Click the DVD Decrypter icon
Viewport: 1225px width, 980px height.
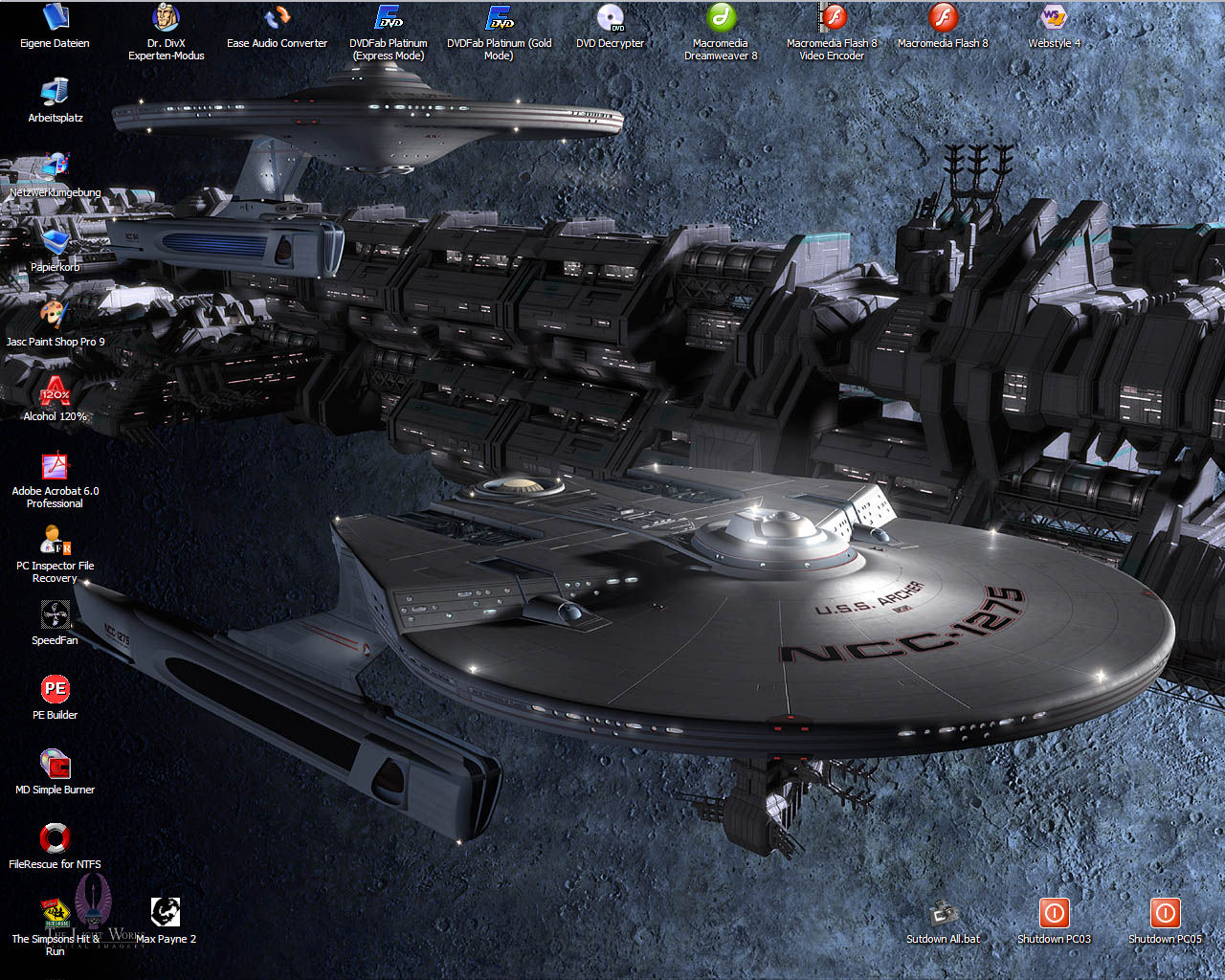(x=610, y=18)
